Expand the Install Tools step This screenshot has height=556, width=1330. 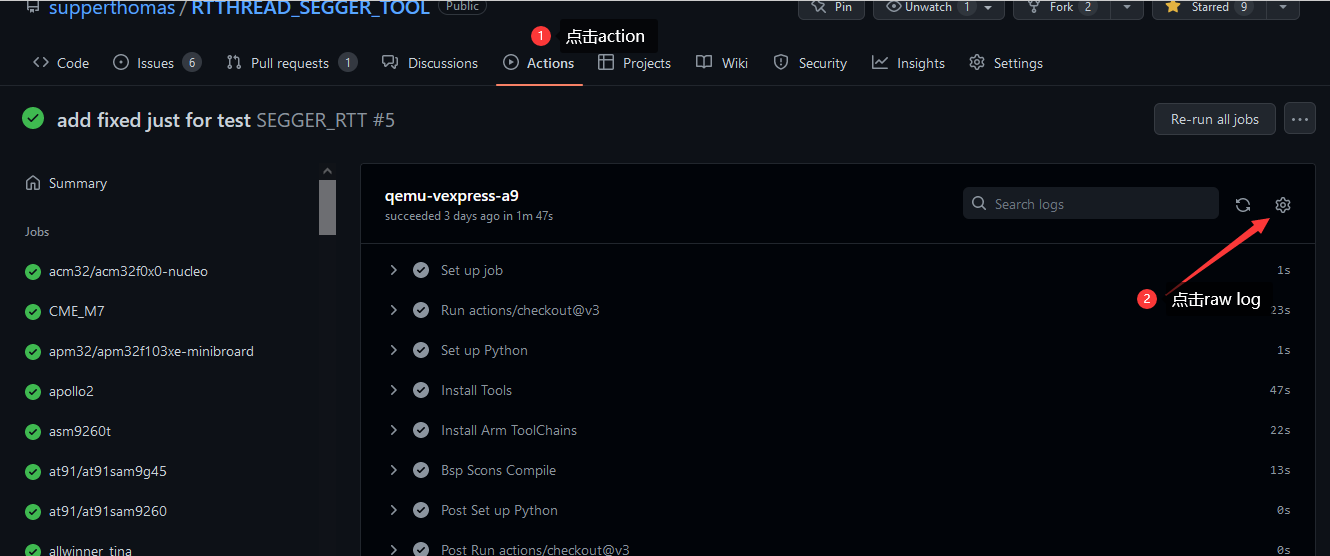(394, 390)
